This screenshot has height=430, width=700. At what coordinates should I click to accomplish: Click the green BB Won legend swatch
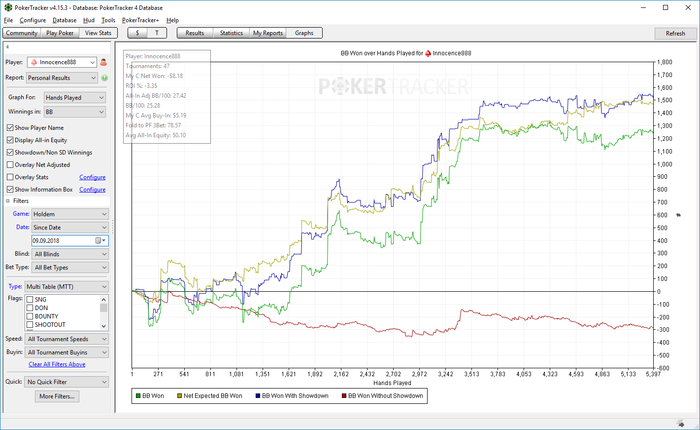[x=138, y=396]
